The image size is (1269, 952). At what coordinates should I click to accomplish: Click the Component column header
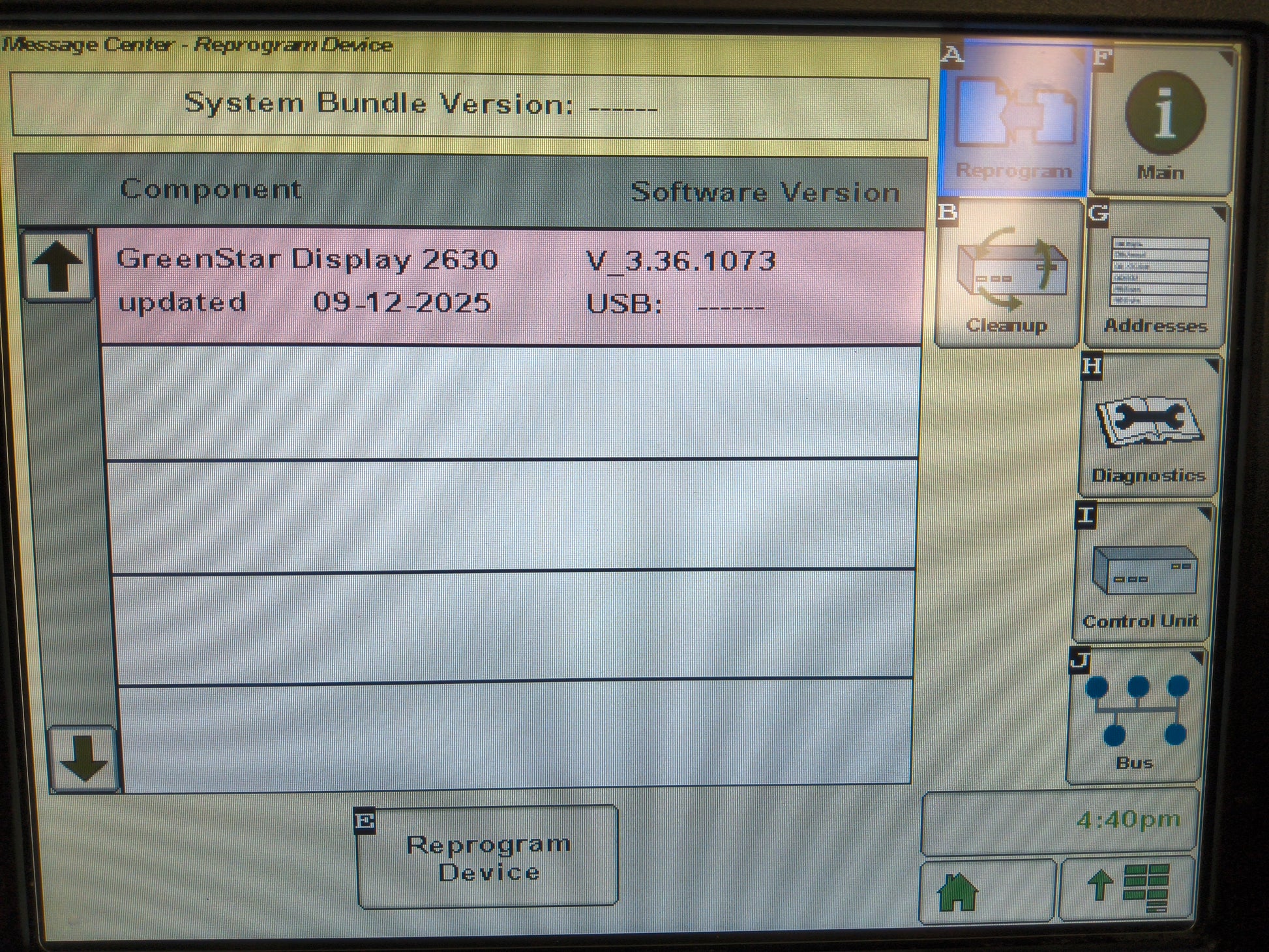(210, 190)
